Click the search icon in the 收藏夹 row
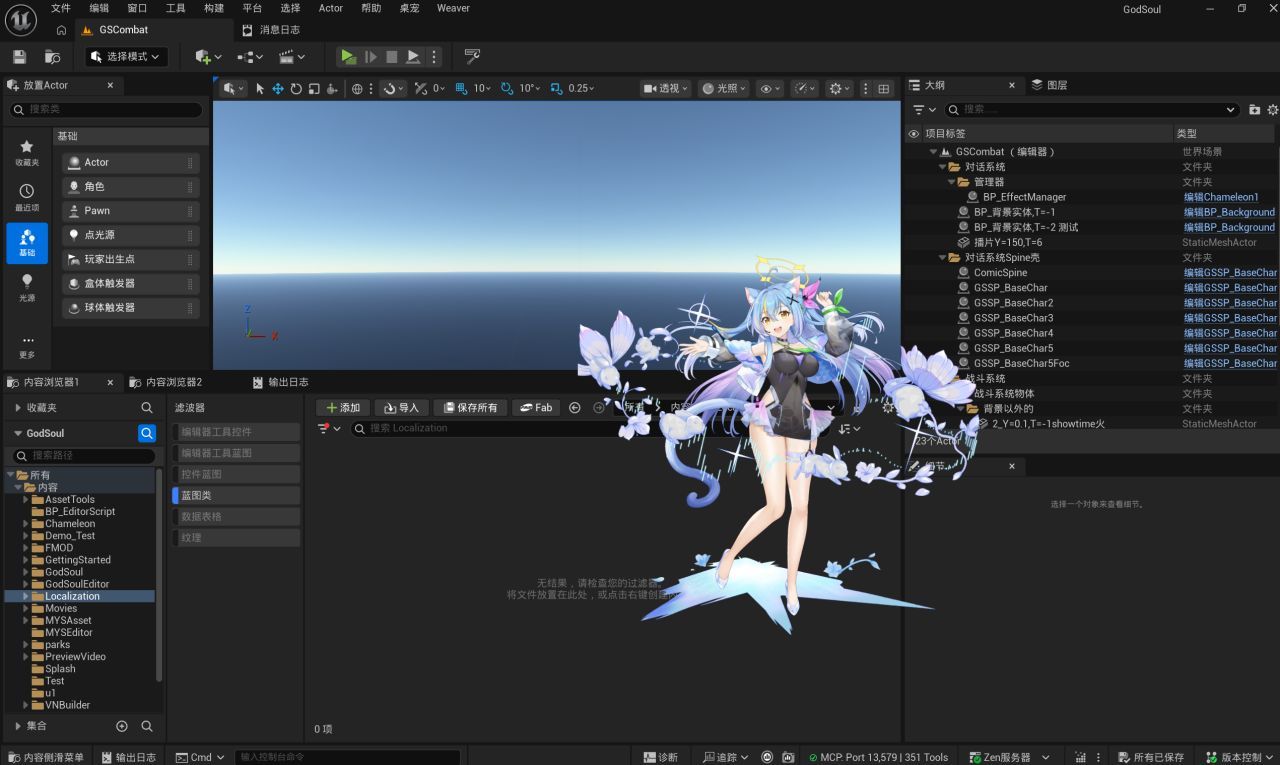This screenshot has width=1280, height=765. [x=147, y=408]
